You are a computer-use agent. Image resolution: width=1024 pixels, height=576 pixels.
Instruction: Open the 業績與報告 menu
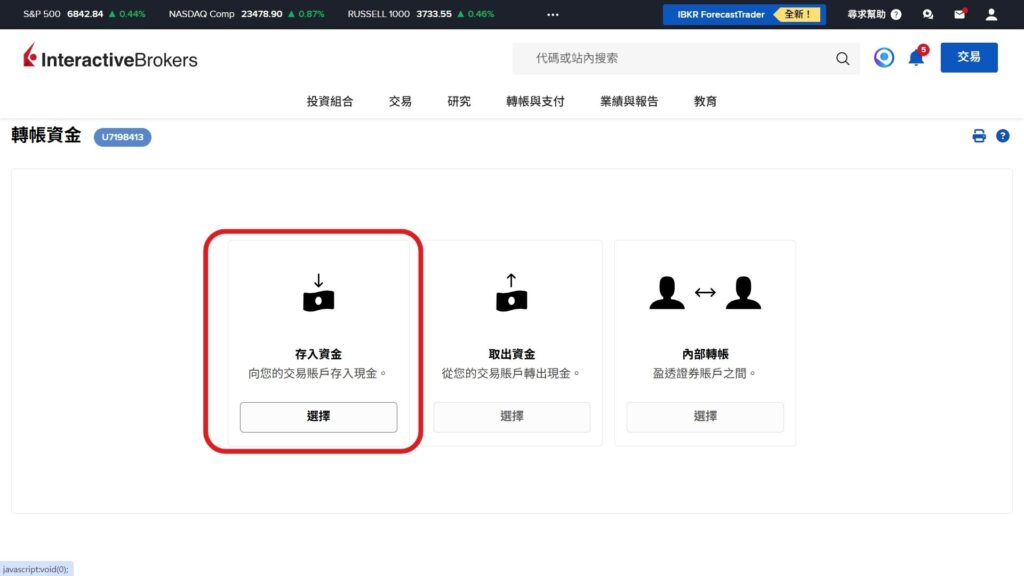click(629, 101)
